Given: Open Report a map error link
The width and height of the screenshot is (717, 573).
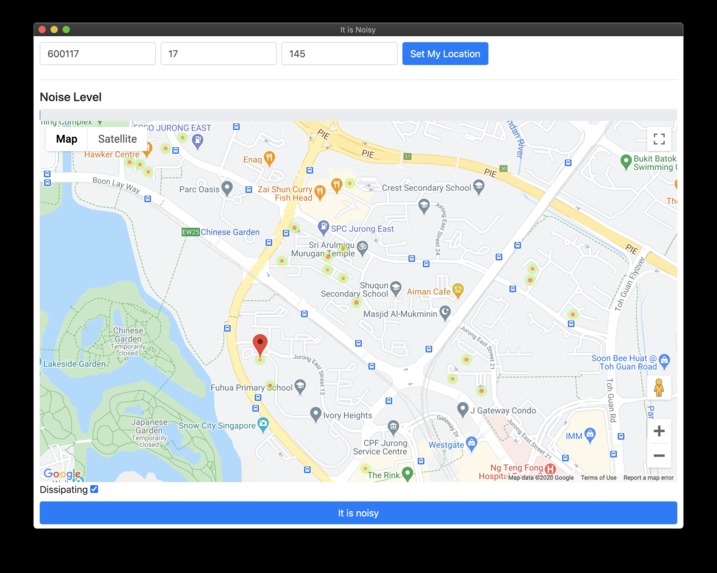Looking at the screenshot, I should [x=648, y=477].
